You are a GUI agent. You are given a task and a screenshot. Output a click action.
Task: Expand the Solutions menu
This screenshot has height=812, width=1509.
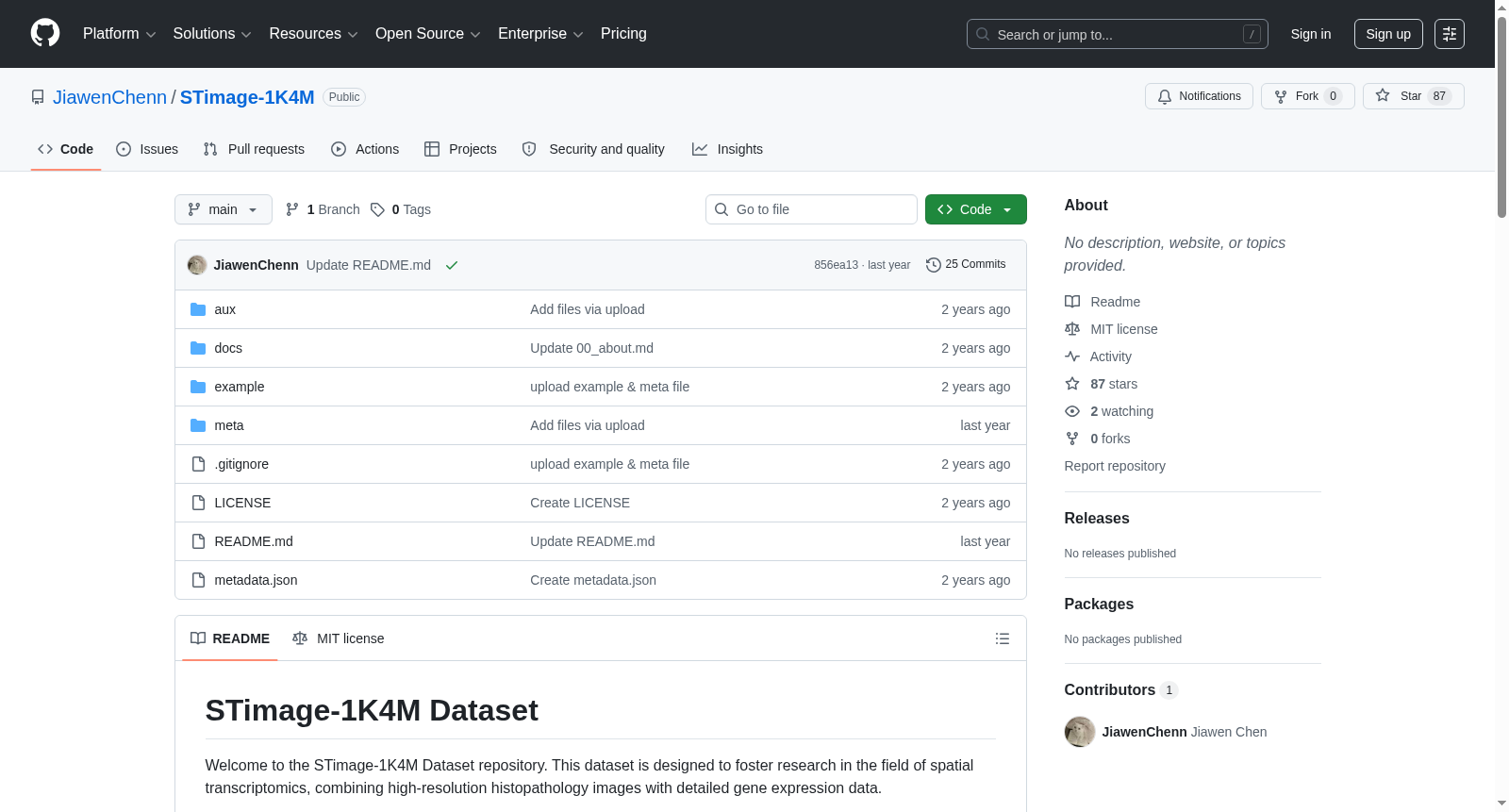click(x=212, y=34)
